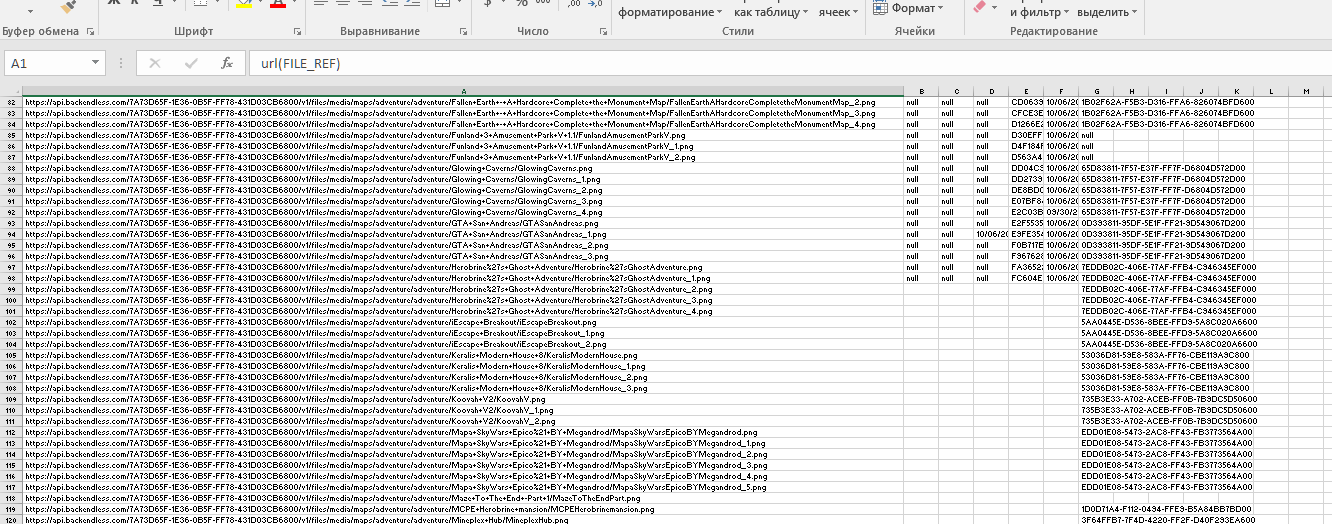Click the formula bar cancel X icon
The width and height of the screenshot is (1332, 524).
[x=155, y=63]
